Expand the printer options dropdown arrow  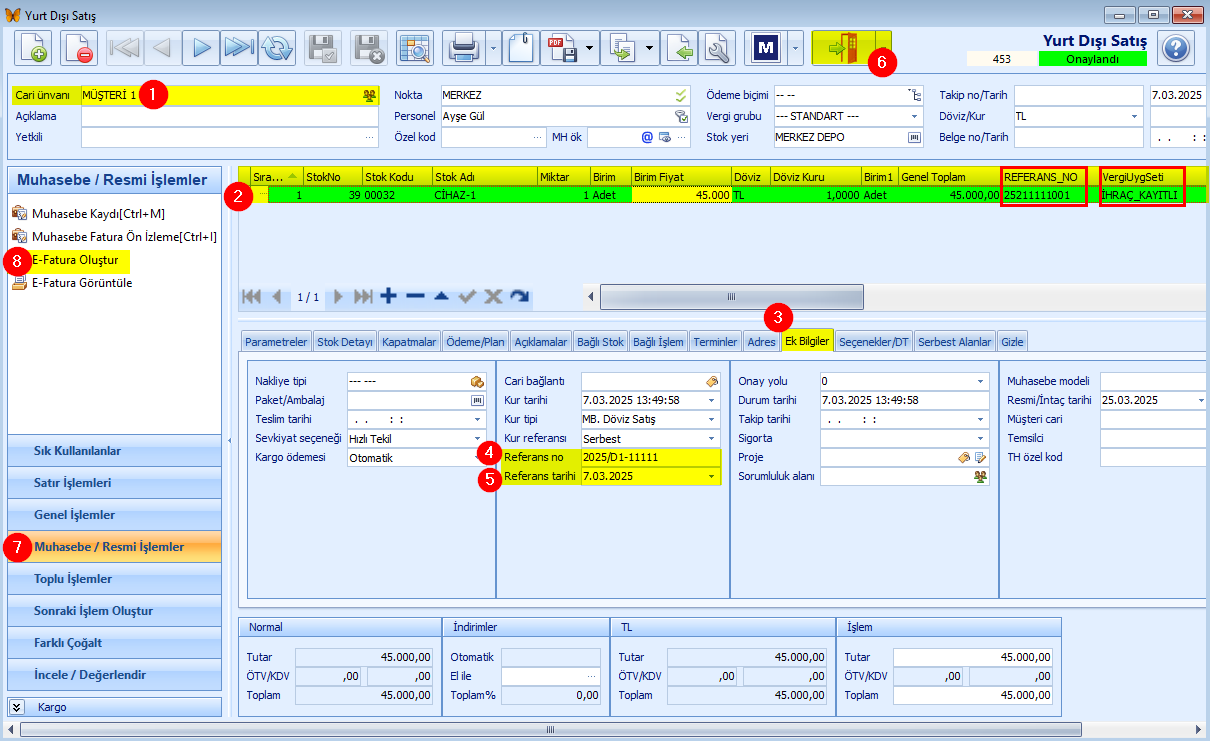tap(494, 47)
